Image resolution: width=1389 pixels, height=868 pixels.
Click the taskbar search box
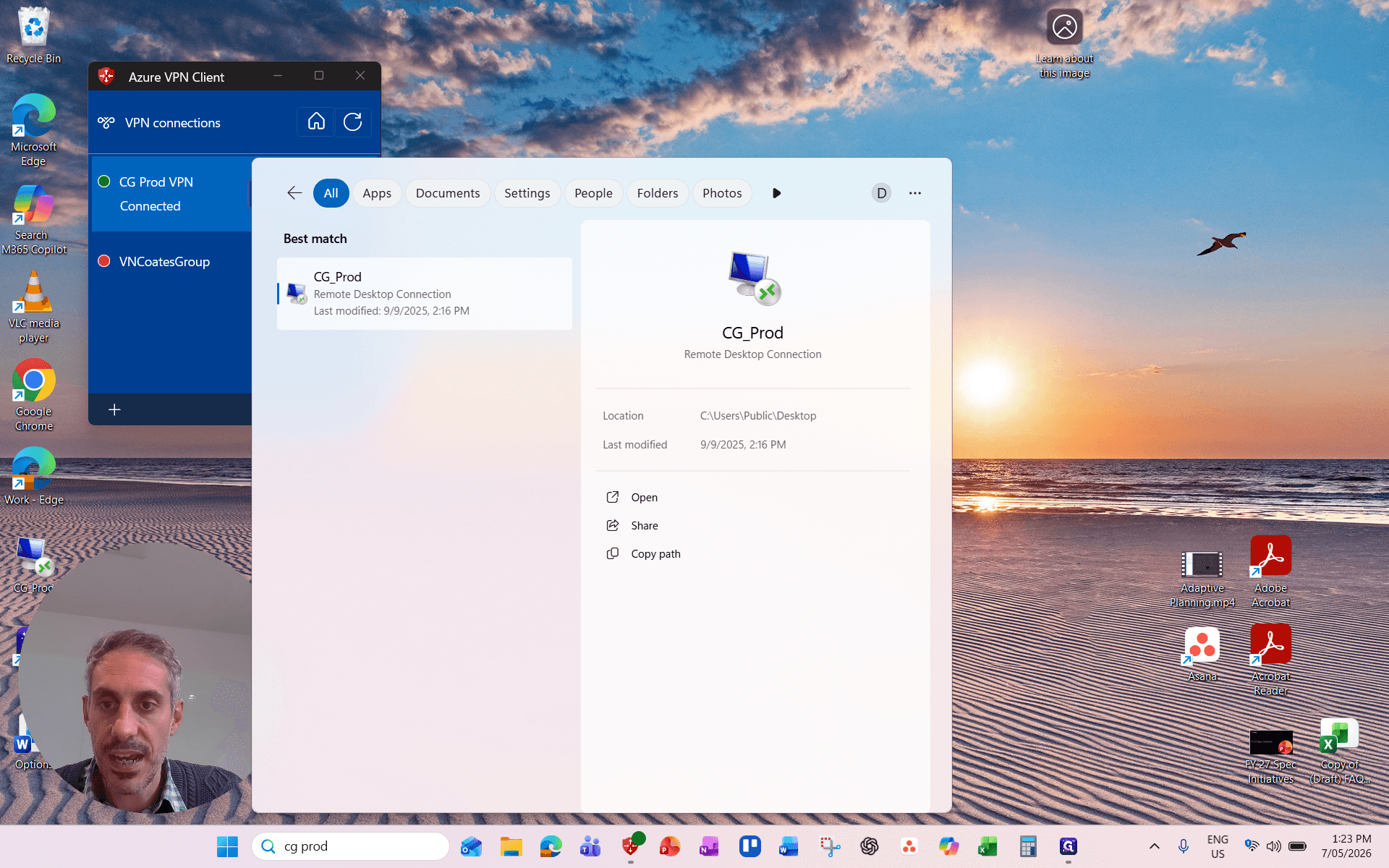click(350, 846)
